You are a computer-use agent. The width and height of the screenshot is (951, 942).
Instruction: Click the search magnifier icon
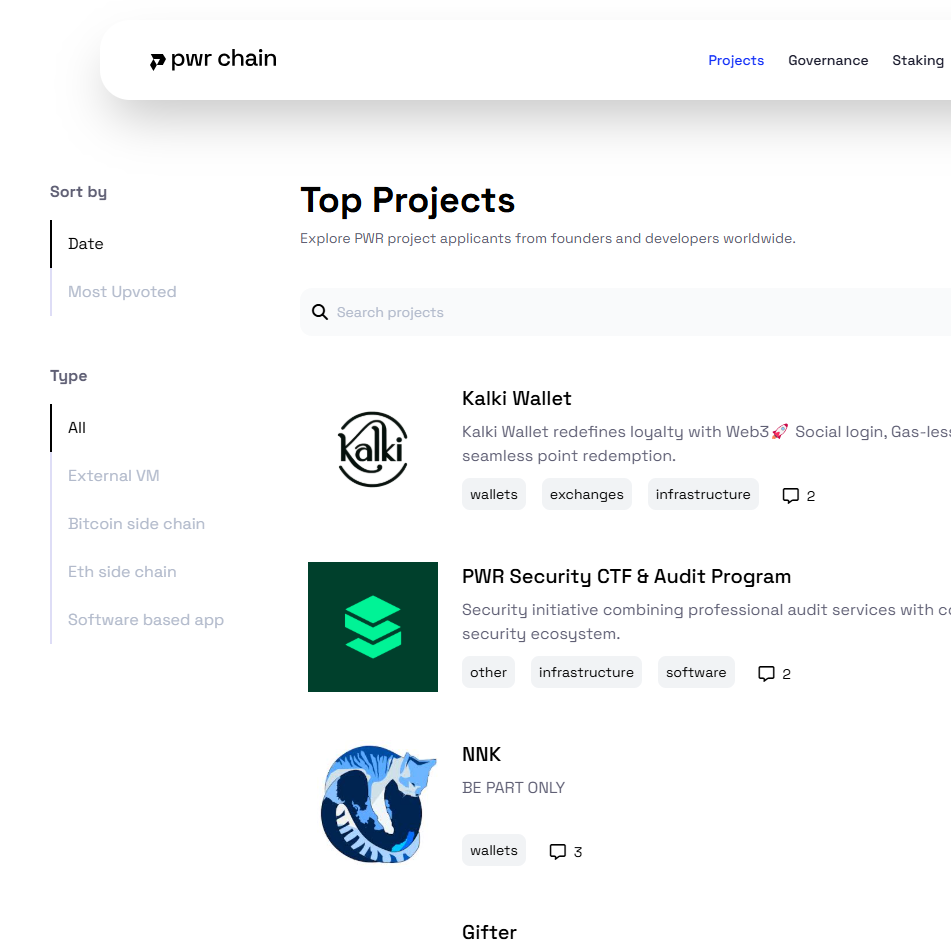pos(320,312)
